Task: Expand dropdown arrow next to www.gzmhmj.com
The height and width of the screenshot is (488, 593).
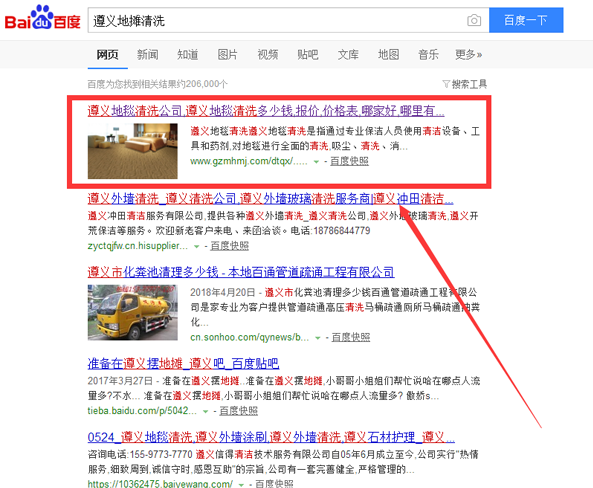Action: (316, 162)
